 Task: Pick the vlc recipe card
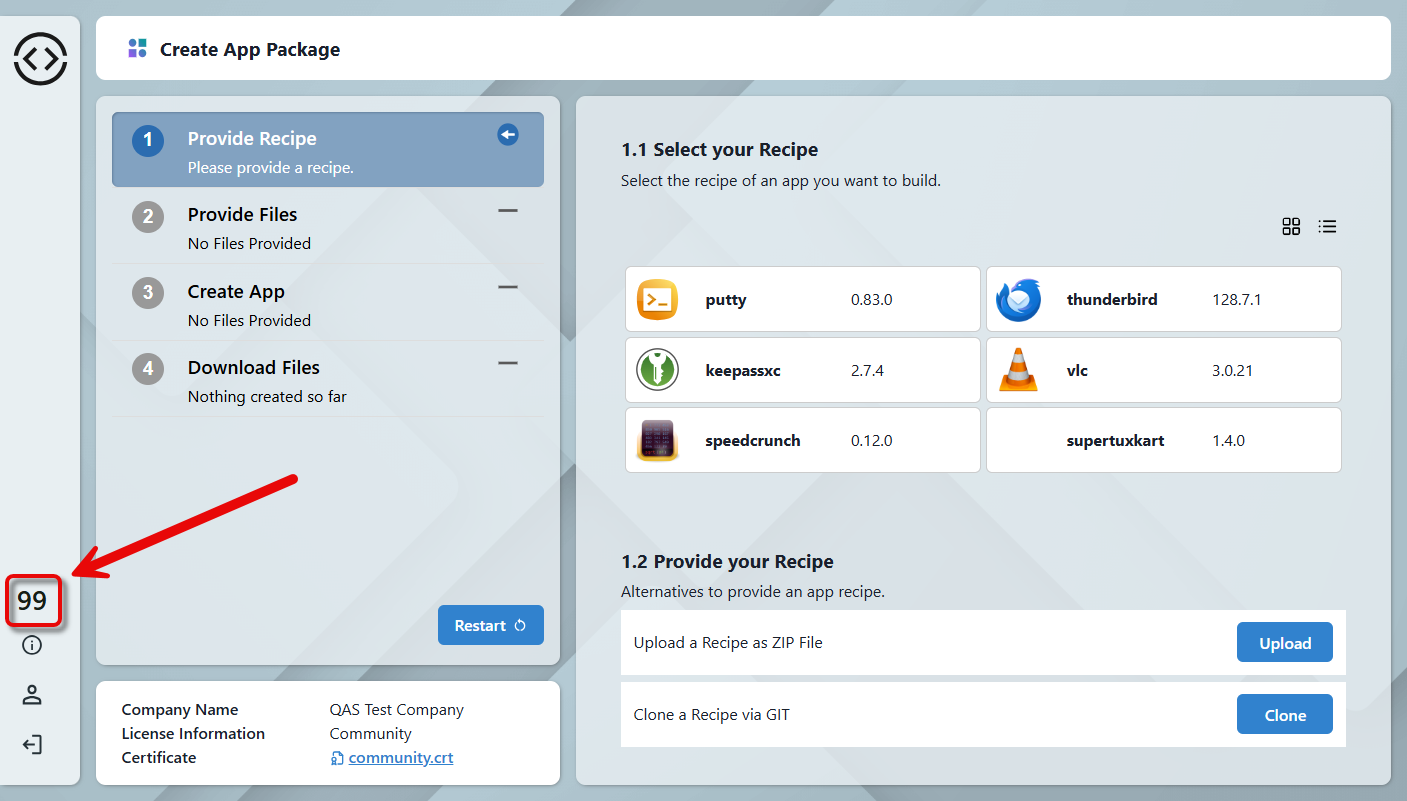(1163, 370)
